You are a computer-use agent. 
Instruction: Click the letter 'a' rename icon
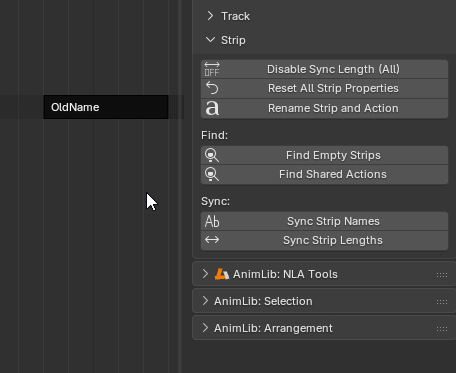pos(212,108)
